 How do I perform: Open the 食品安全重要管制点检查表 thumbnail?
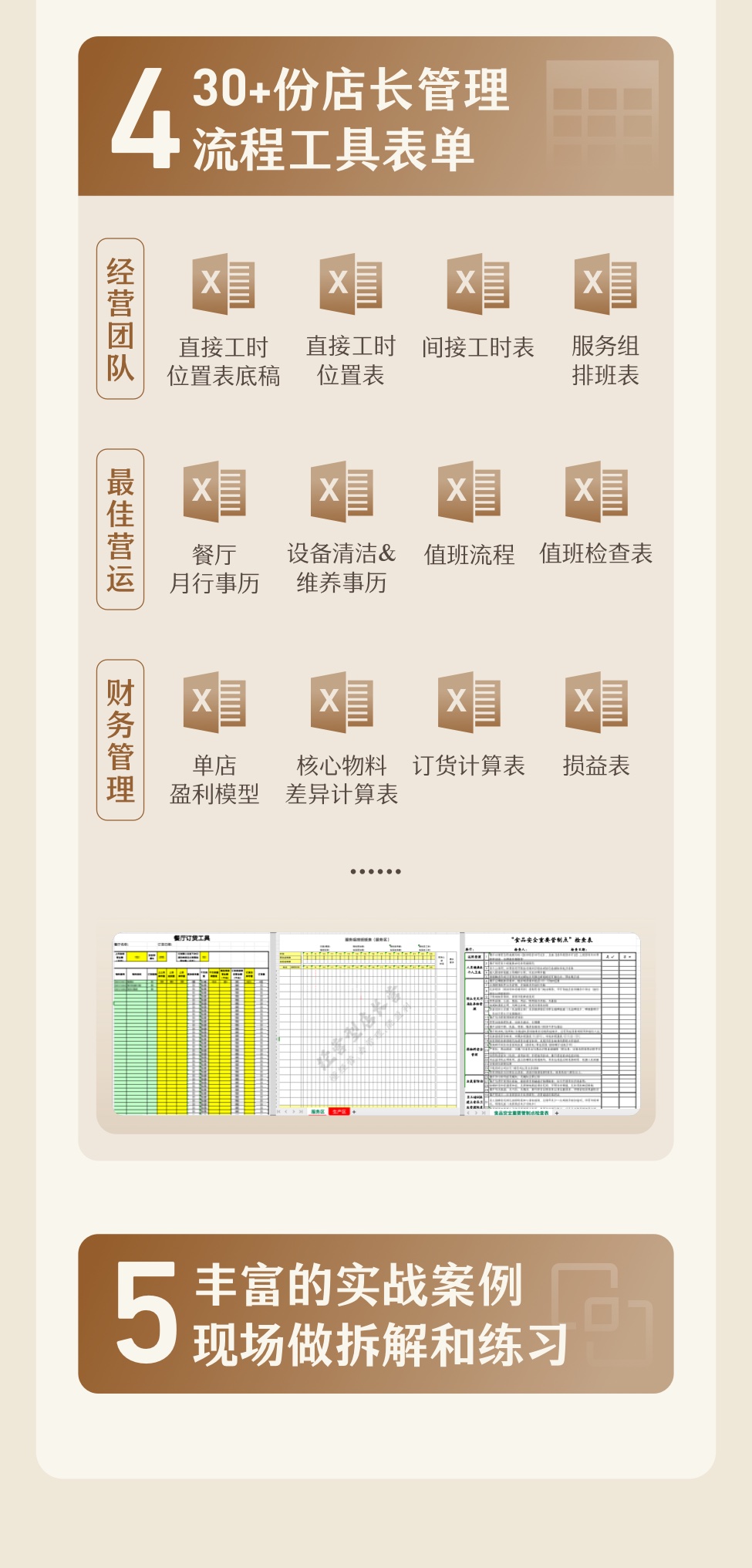(x=551, y=1024)
